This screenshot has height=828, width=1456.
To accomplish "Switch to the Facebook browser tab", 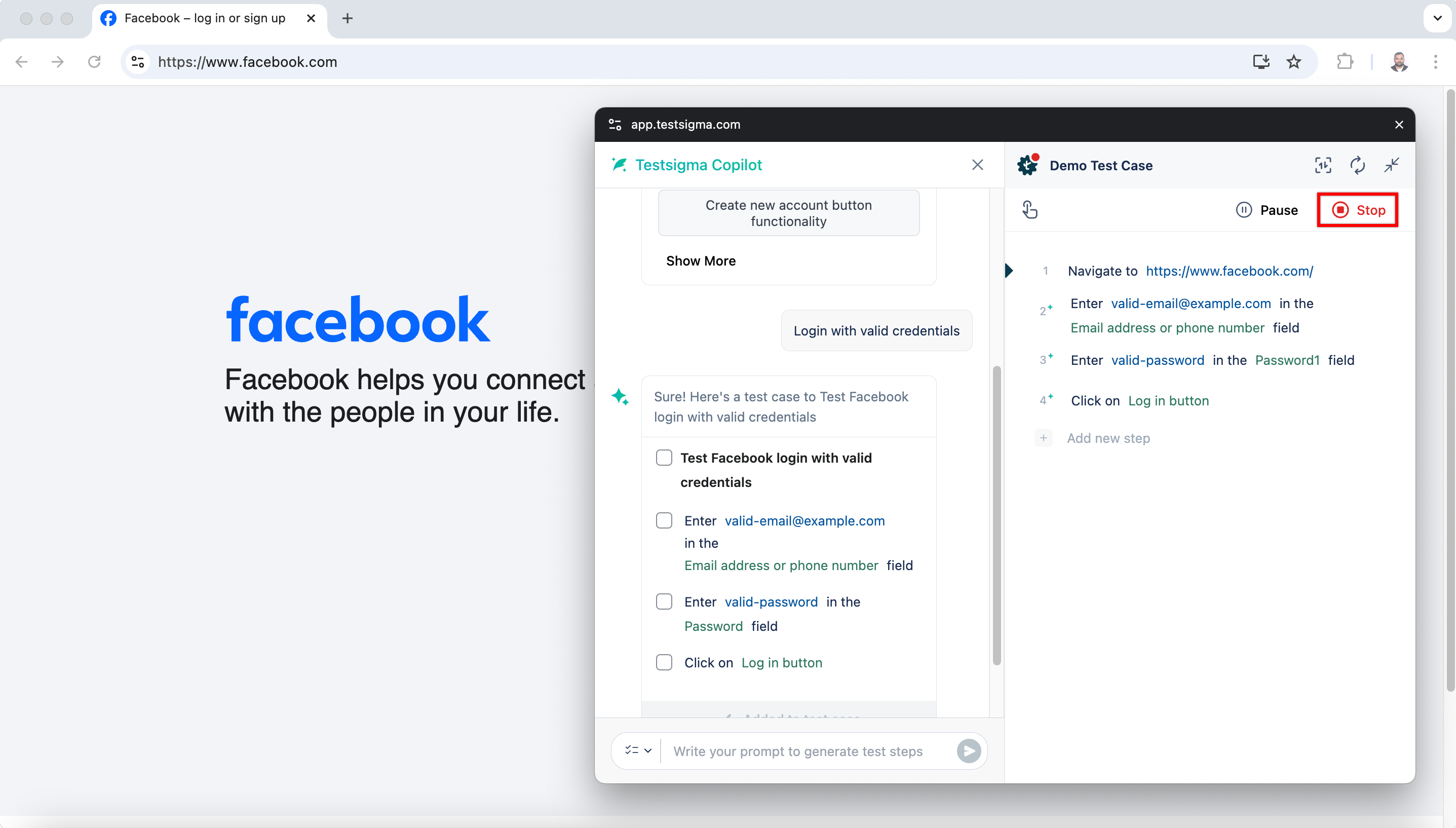I will [x=205, y=18].
